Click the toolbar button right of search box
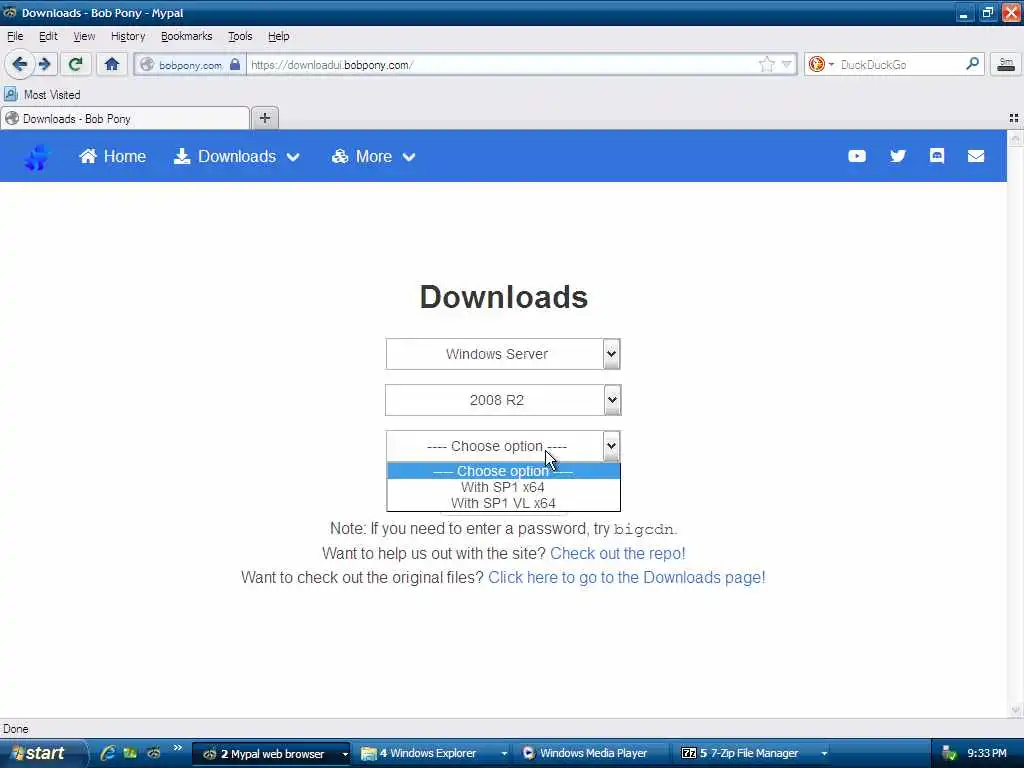1024x768 pixels. (x=1006, y=64)
